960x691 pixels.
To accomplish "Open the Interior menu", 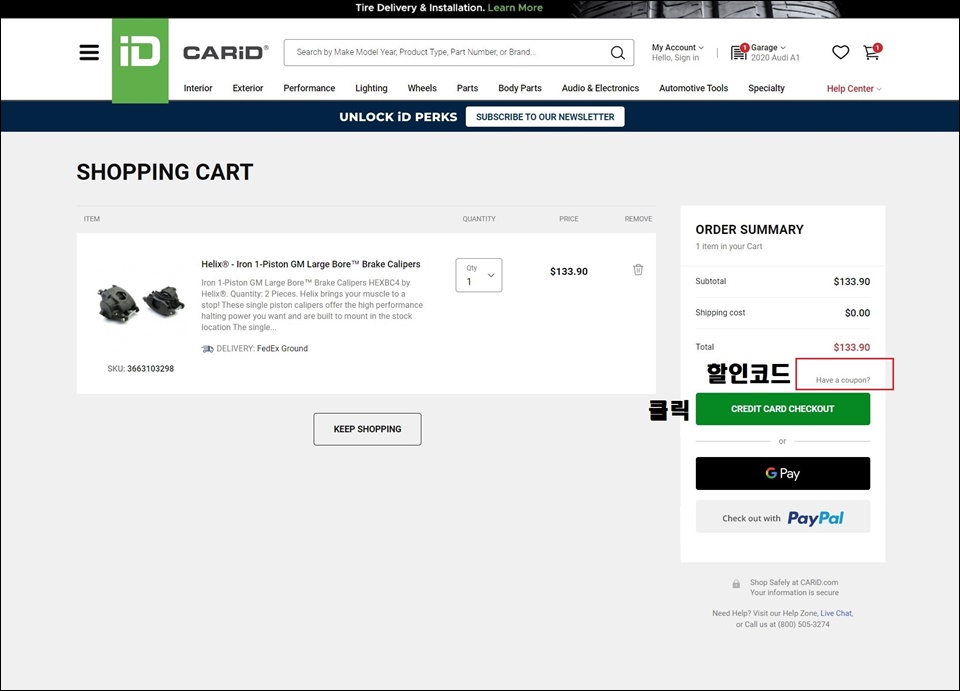I will pos(198,88).
